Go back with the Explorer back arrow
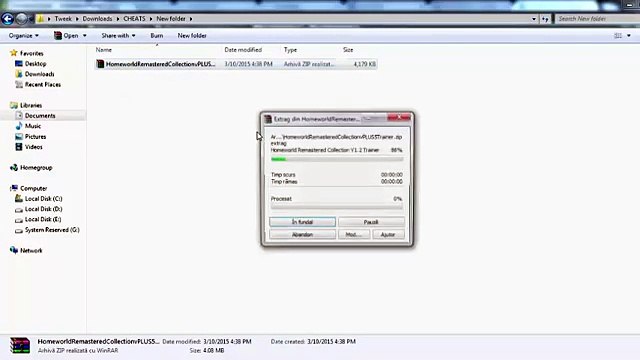Screen dimensions: 640x360 [7, 18]
